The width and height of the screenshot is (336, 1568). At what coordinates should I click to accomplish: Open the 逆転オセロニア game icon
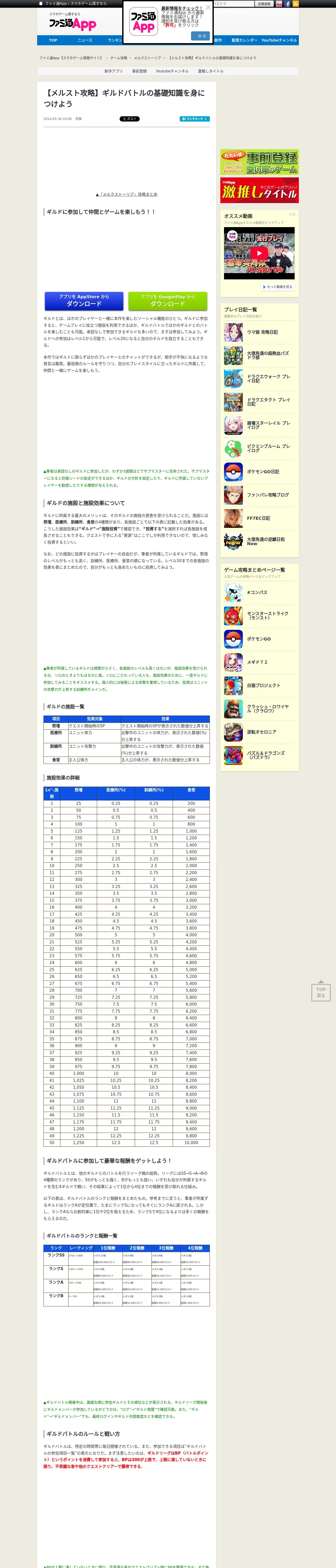click(233, 732)
